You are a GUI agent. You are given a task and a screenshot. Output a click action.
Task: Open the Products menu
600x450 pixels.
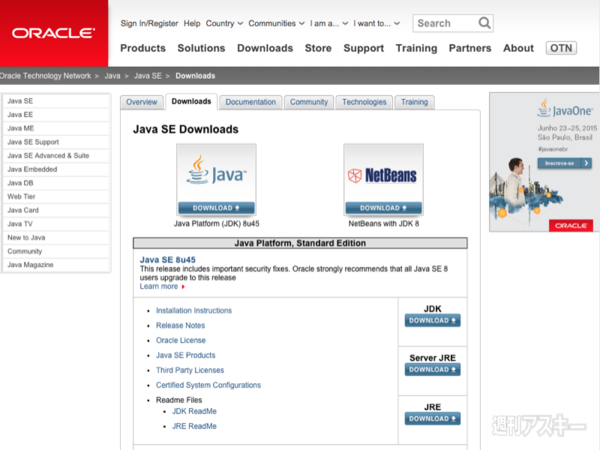tap(143, 48)
